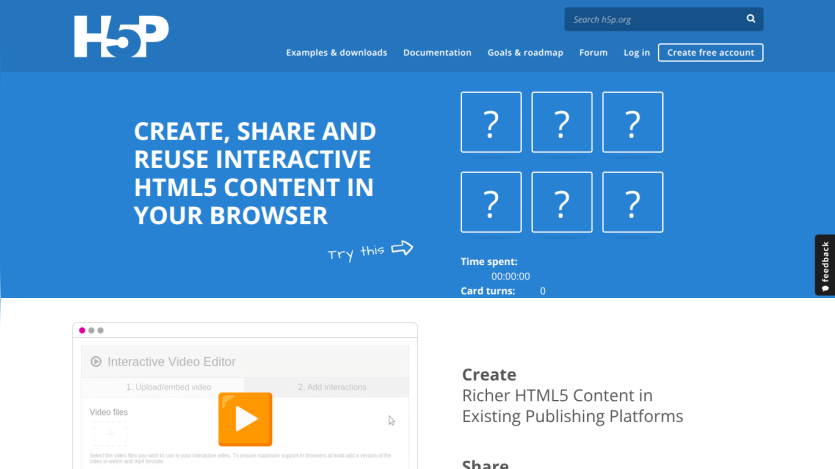Flip the last card in top row
835x469 pixels.
pos(633,122)
